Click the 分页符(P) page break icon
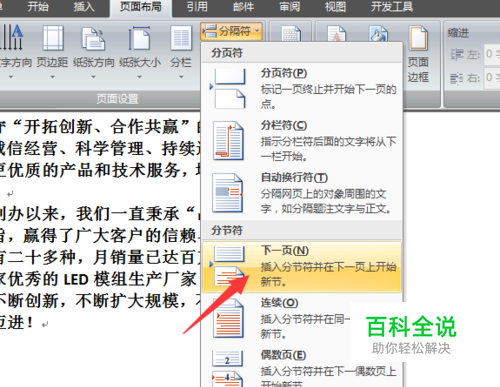This screenshot has width=500, height=387. 229,88
